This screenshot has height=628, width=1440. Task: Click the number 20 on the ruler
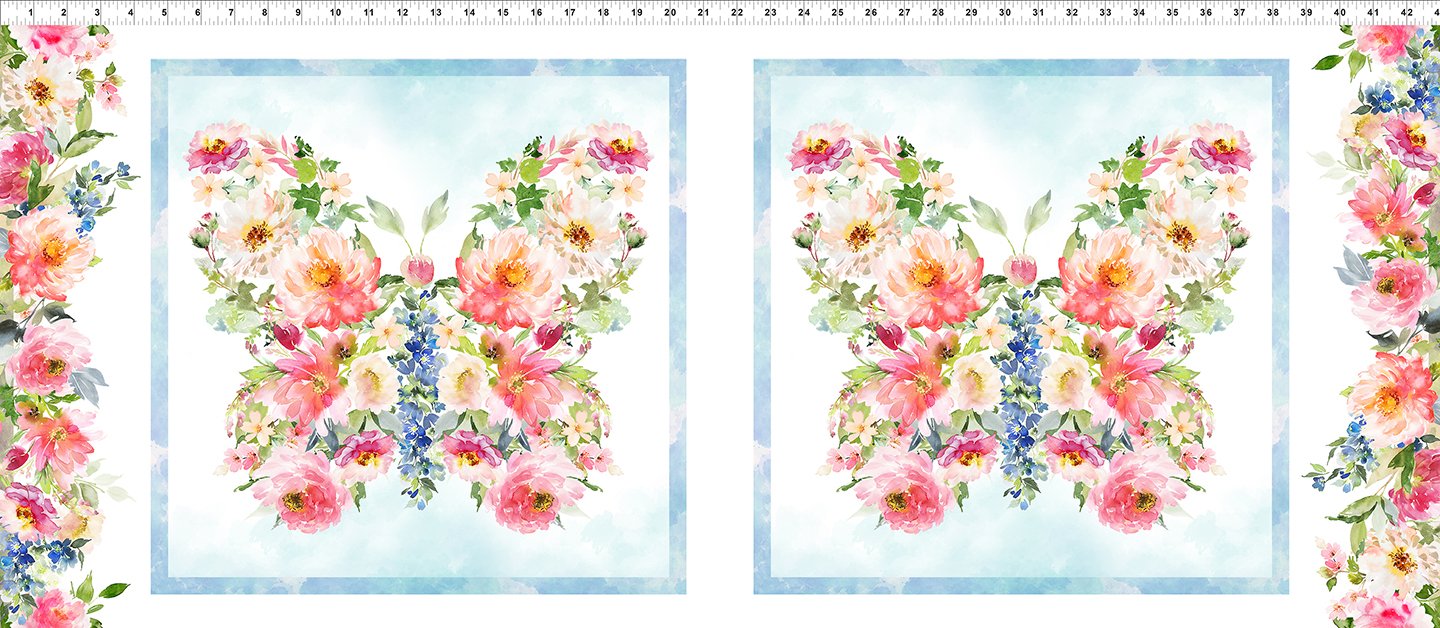point(669,13)
